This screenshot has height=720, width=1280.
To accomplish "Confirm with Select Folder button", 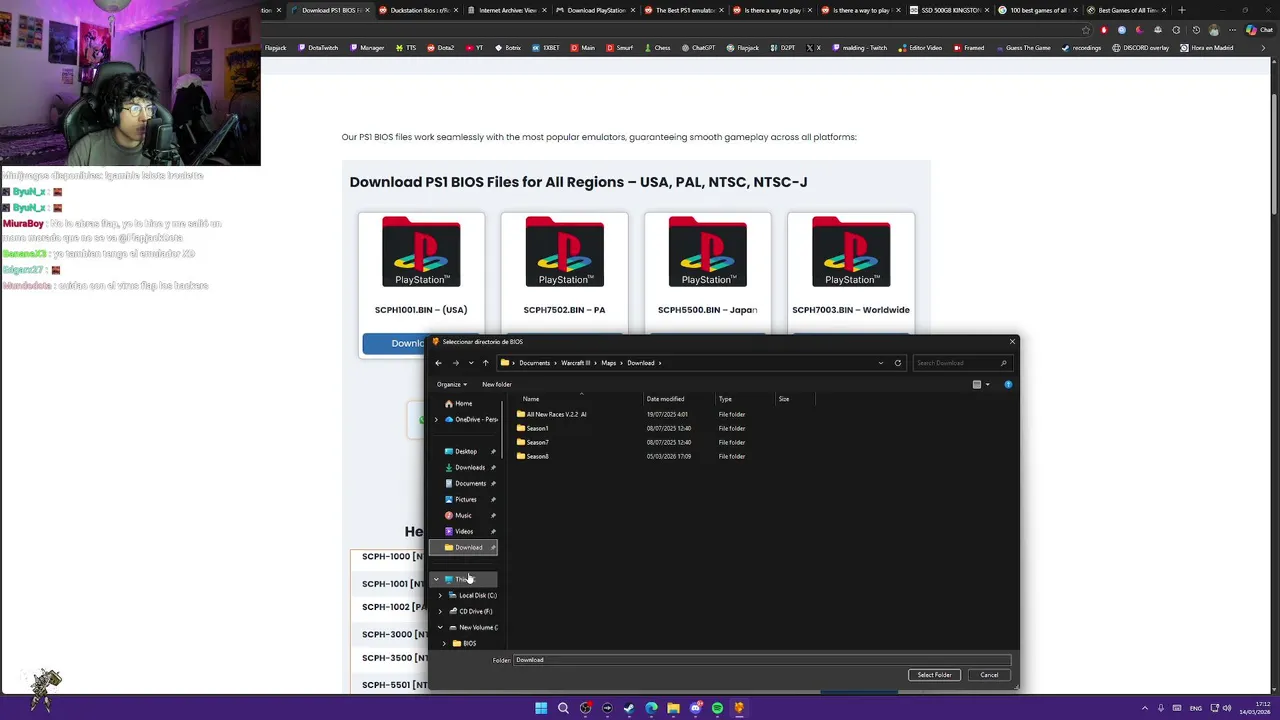I will [935, 675].
